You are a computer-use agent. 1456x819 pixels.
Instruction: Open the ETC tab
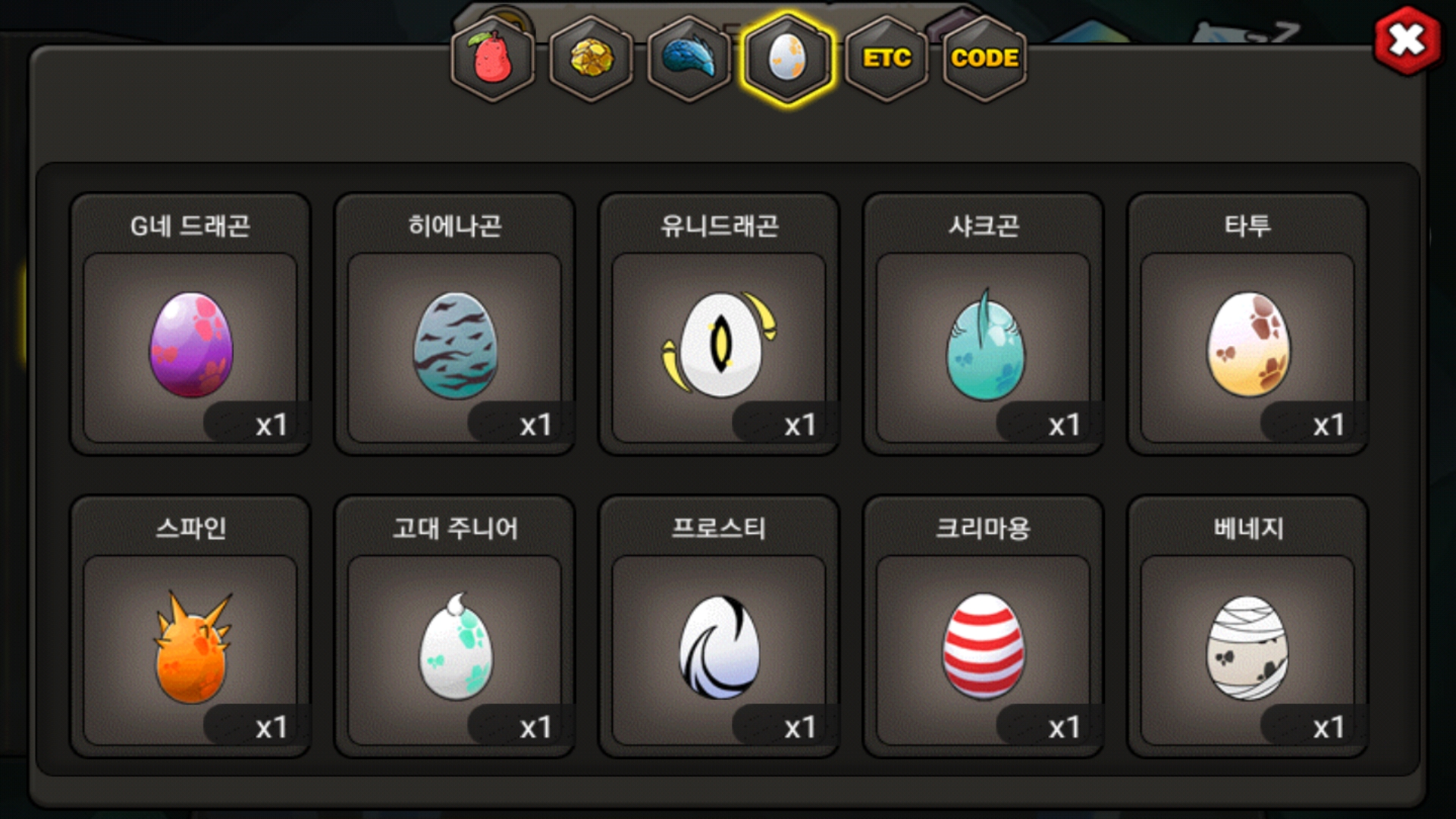(x=886, y=58)
